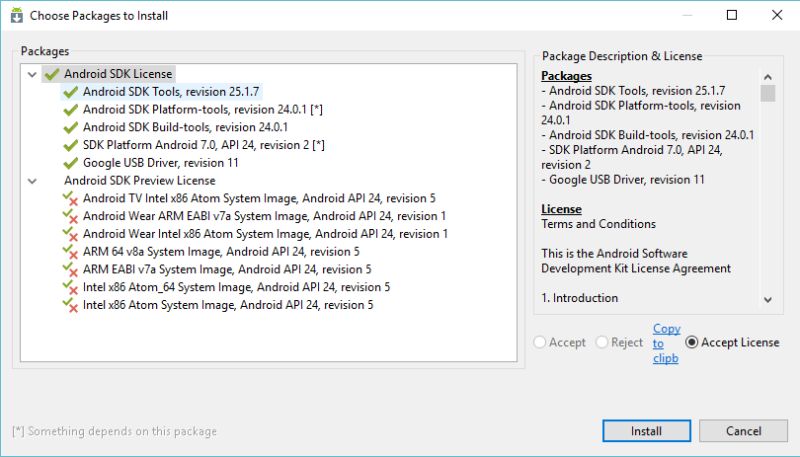
Task: Select Android Wear Intel x86 Atom System Image
Action: (x=265, y=234)
